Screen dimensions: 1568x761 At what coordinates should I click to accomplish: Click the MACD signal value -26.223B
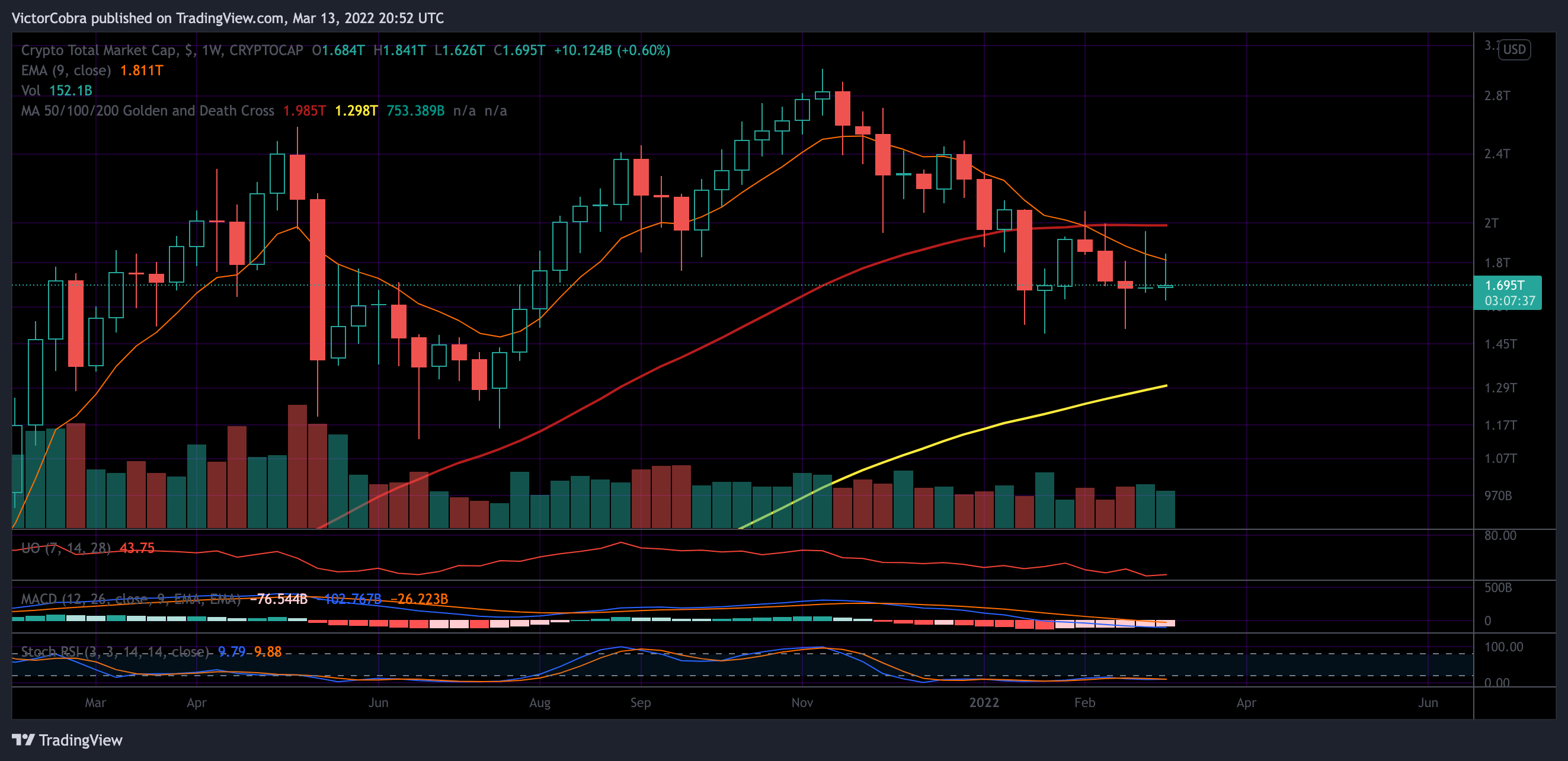[419, 599]
